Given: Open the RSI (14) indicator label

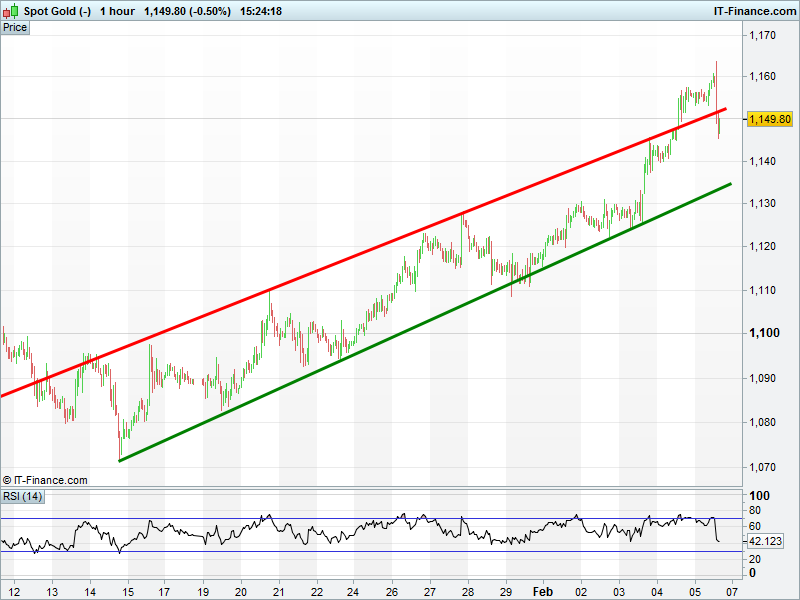Looking at the screenshot, I should point(23,497).
